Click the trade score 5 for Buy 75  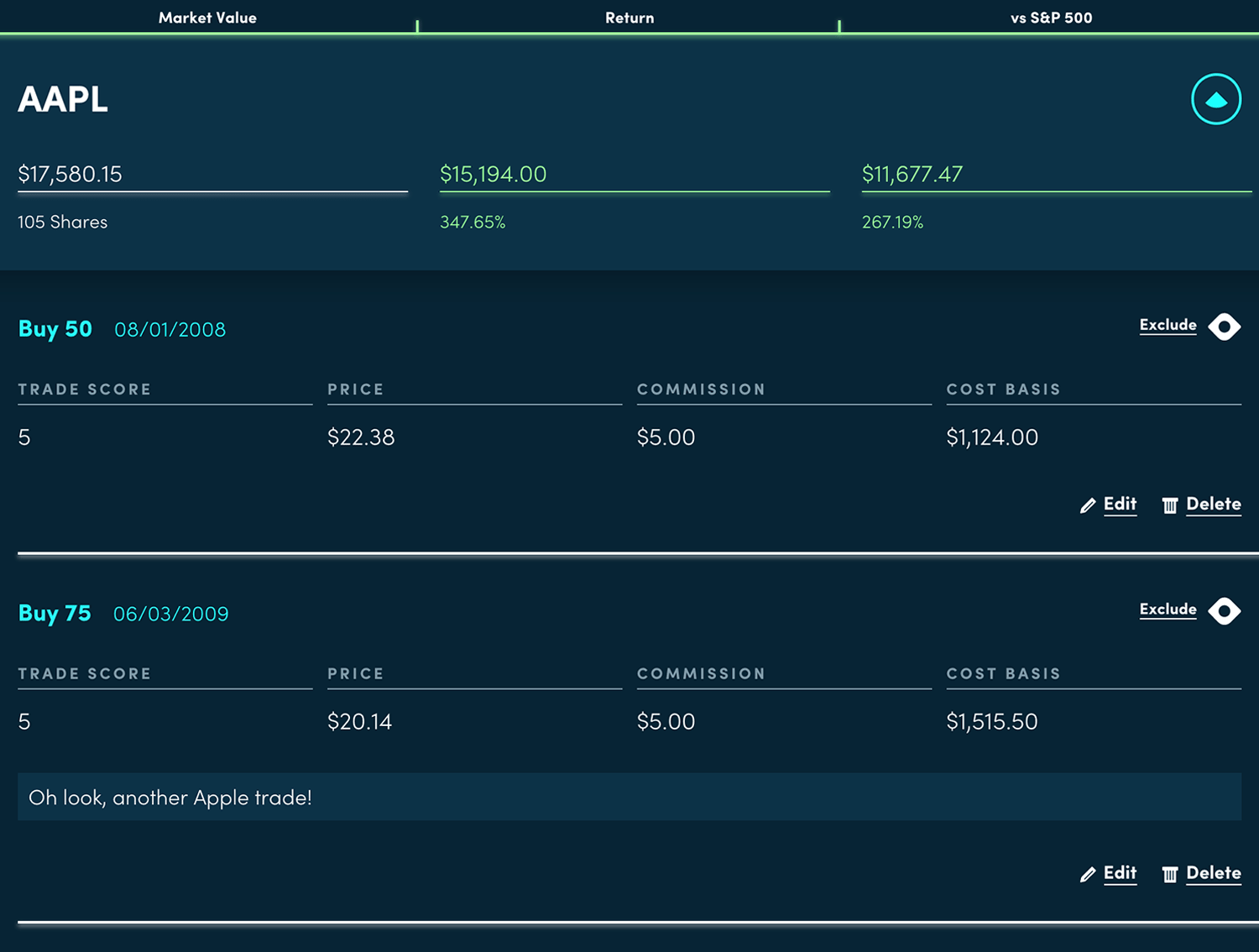(x=24, y=722)
